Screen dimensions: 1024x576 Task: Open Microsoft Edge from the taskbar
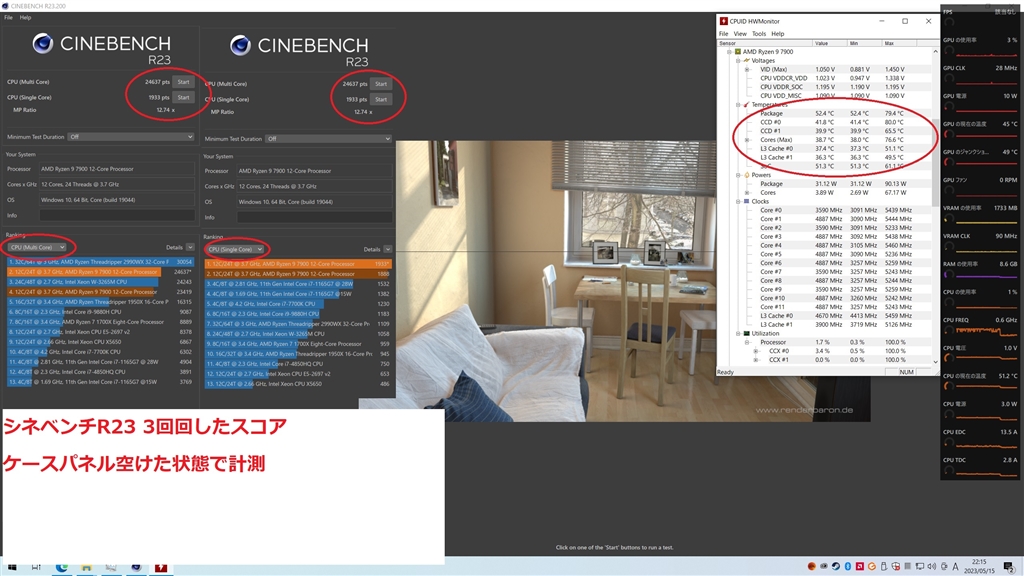(x=61, y=568)
